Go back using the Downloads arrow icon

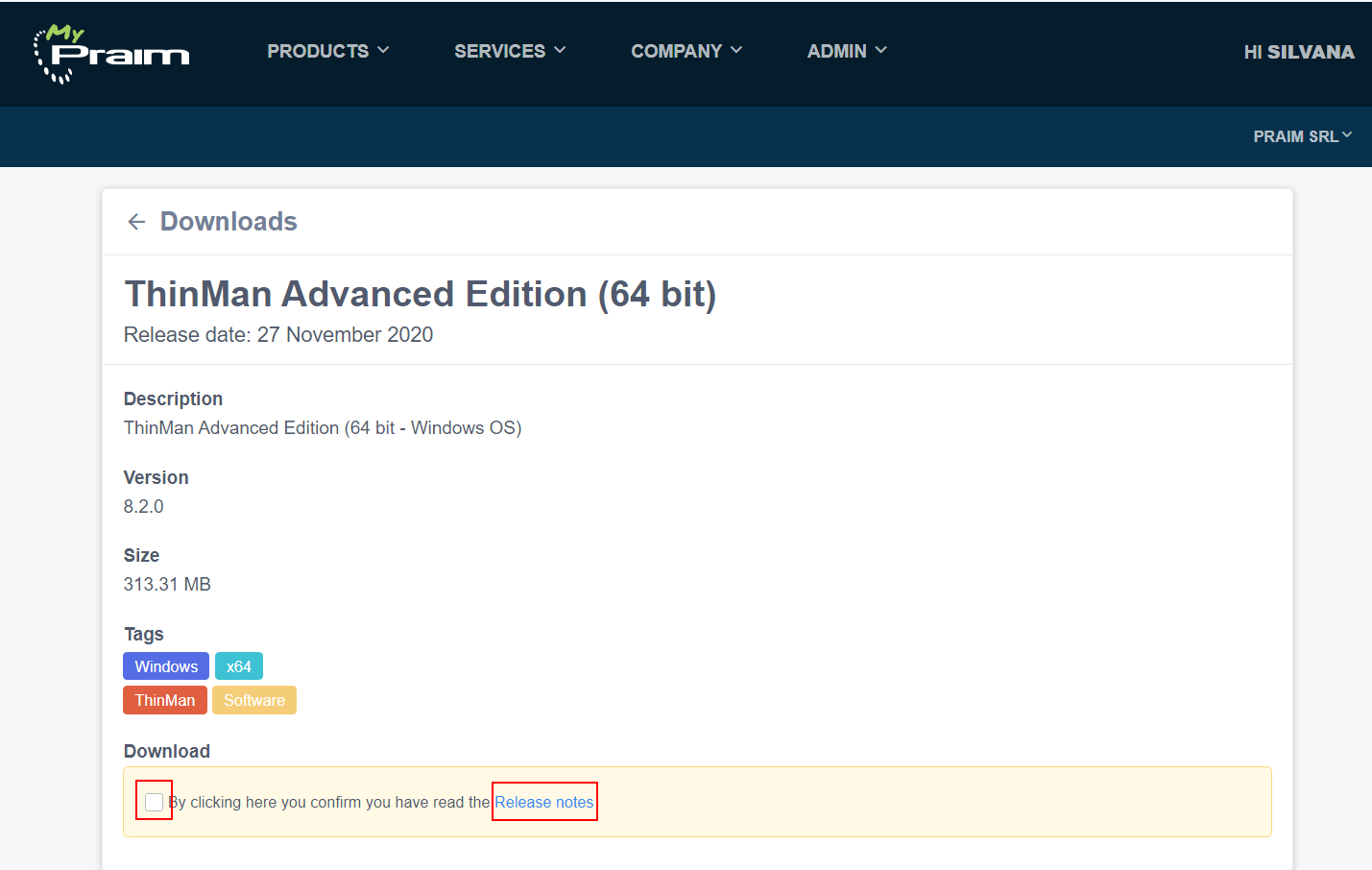tap(136, 222)
